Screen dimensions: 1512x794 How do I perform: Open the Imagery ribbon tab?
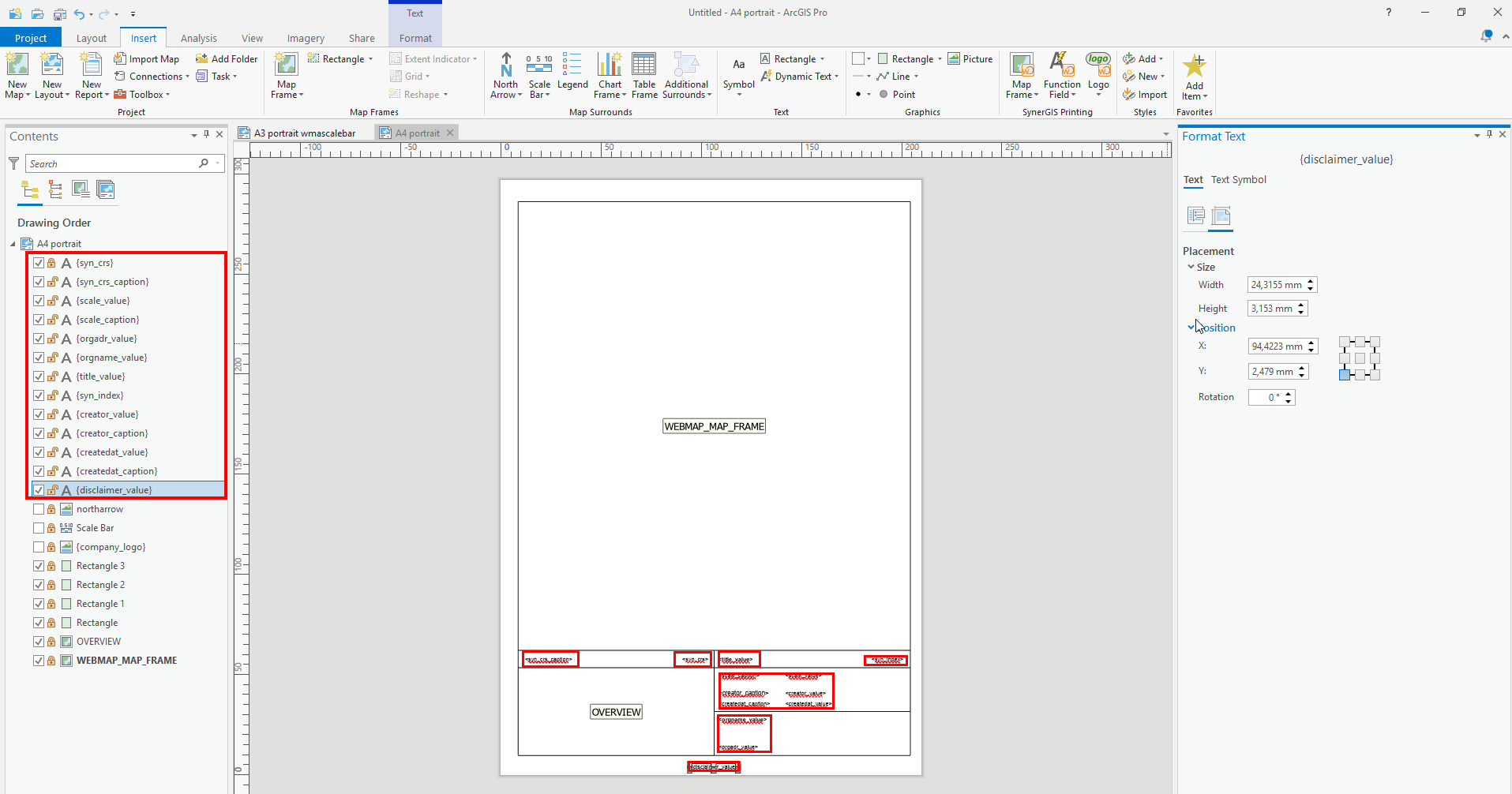[305, 38]
